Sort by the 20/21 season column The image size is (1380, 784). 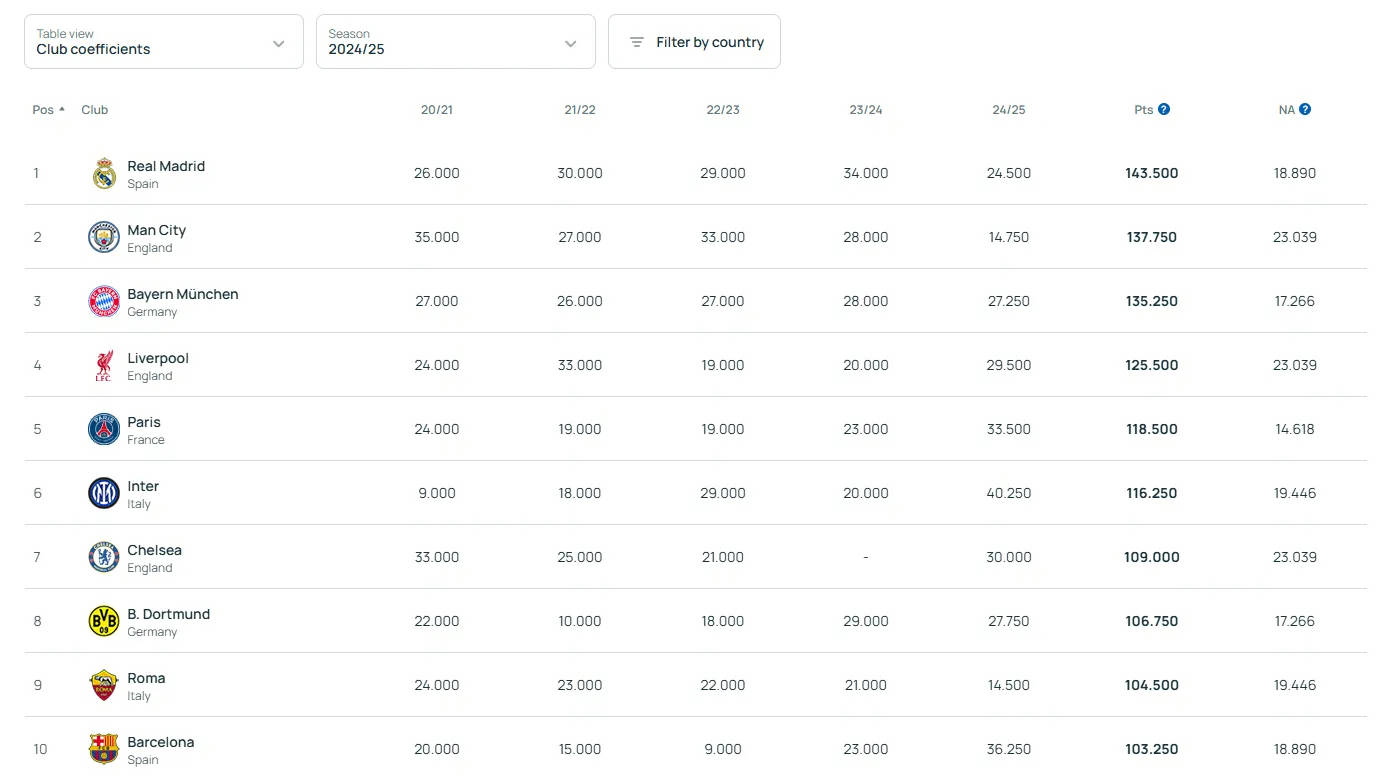pyautogui.click(x=437, y=110)
